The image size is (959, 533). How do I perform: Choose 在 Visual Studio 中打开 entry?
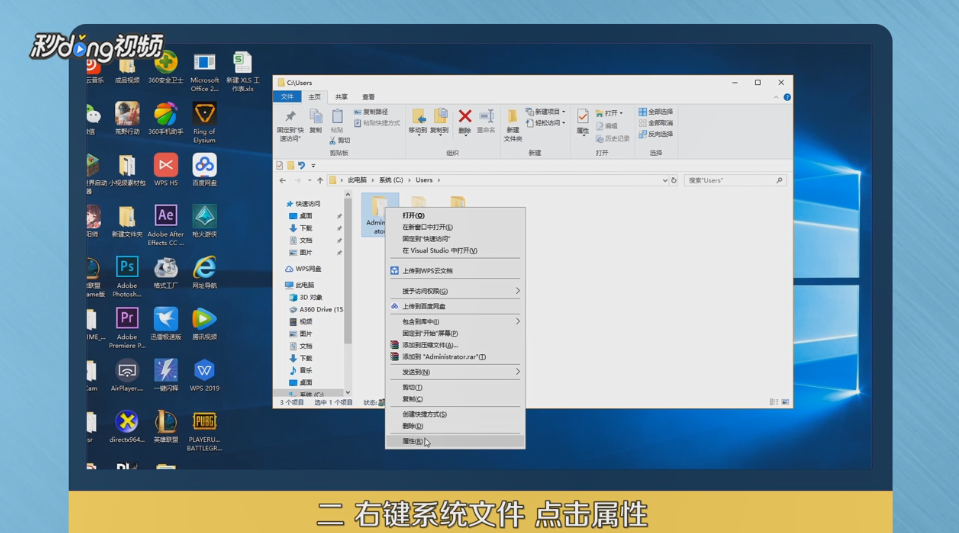point(454,250)
